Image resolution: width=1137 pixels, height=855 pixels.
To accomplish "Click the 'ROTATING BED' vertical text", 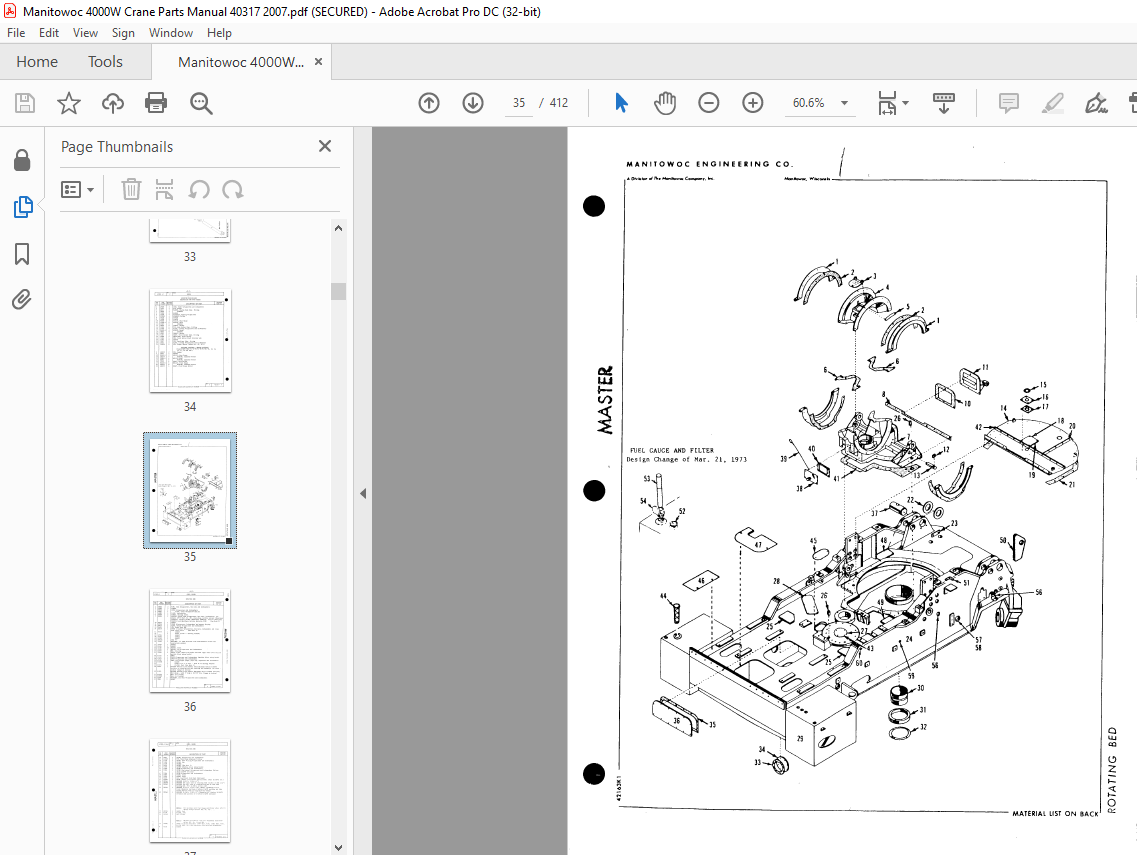I will click(x=1113, y=769).
